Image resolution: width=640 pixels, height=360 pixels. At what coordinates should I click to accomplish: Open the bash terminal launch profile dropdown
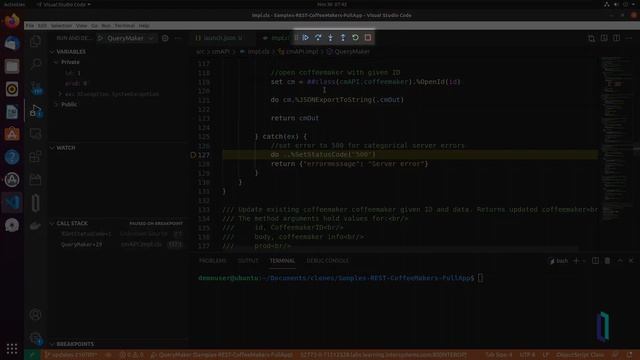[x=585, y=261]
